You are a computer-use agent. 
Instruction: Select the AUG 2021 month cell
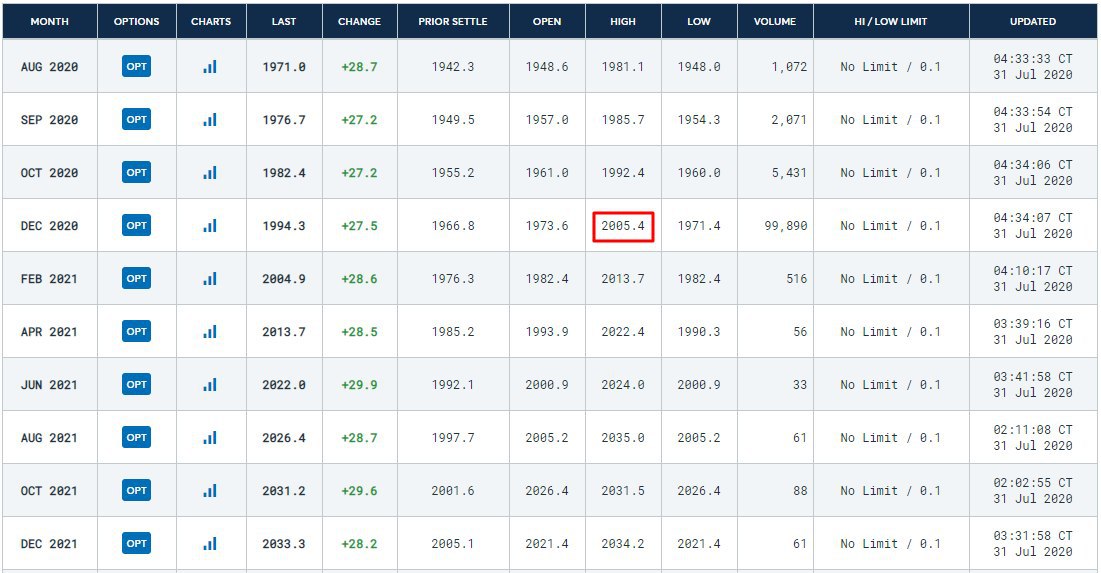point(49,438)
